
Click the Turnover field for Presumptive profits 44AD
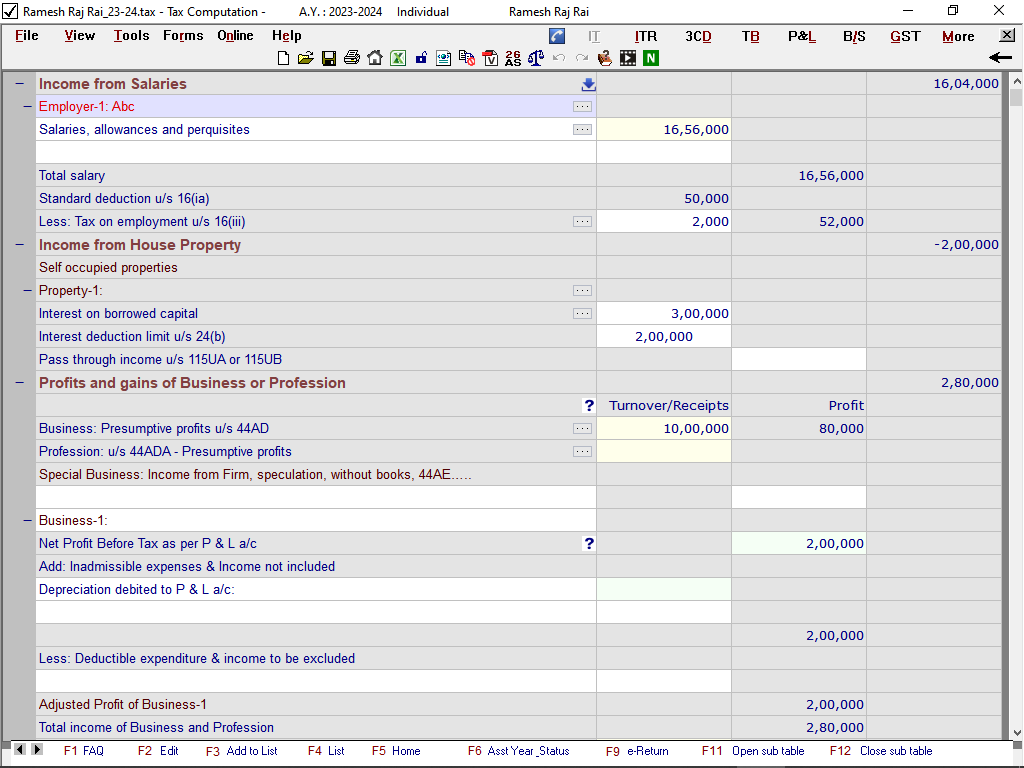click(664, 429)
